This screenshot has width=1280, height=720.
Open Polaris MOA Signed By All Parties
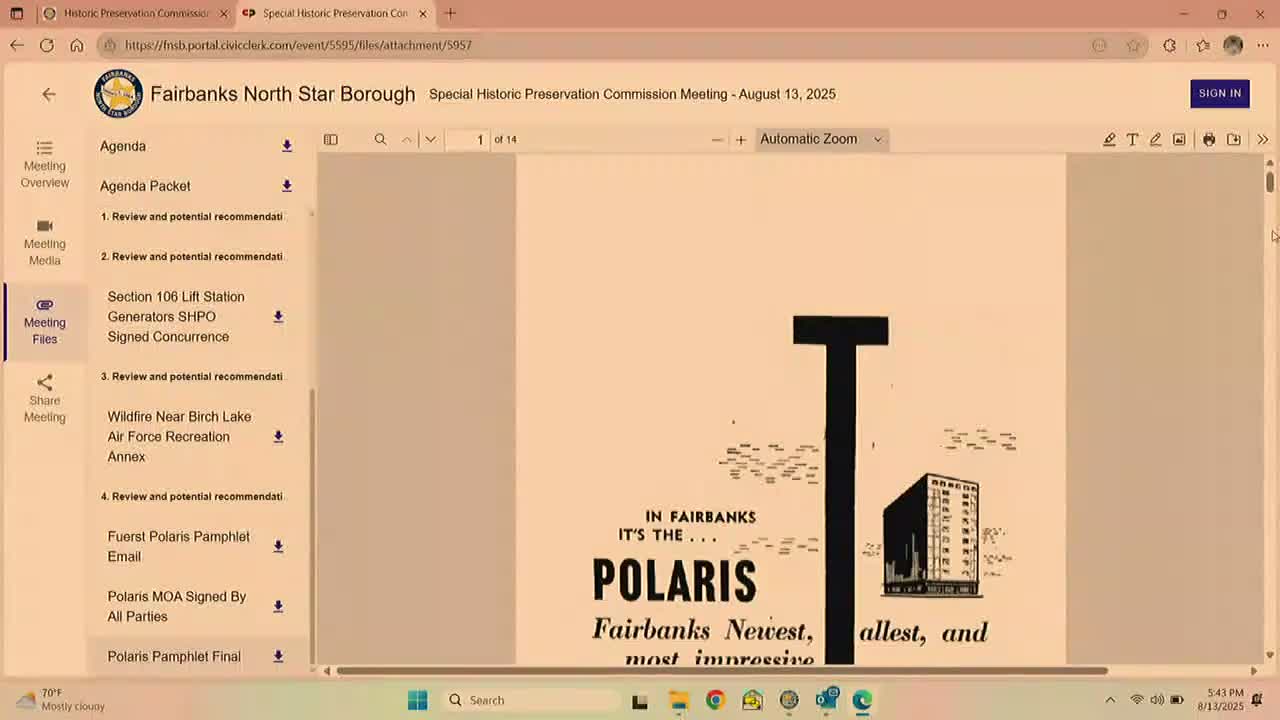tap(176, 607)
